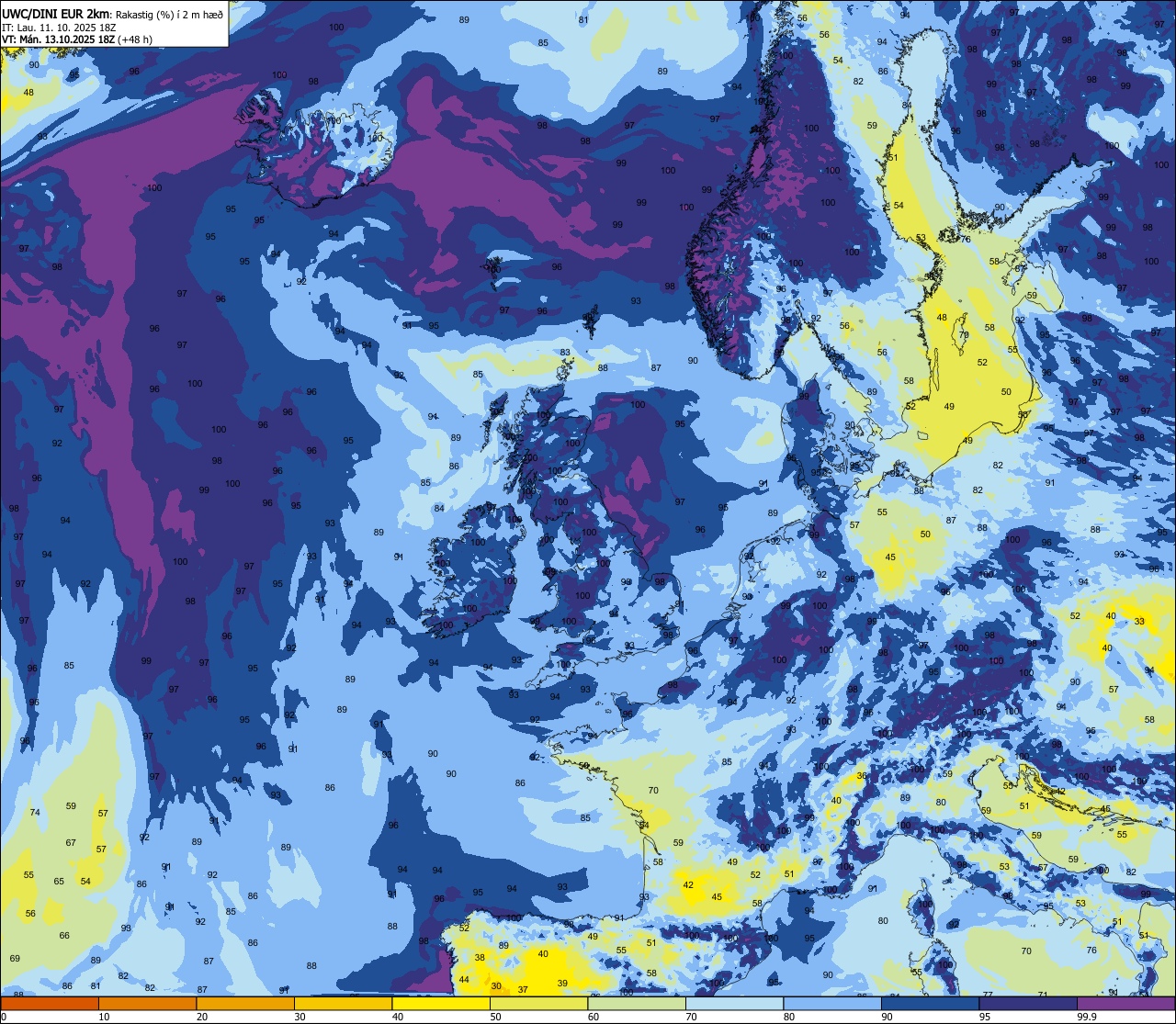Click the humidity value "38" over northern Spain

(x=480, y=957)
